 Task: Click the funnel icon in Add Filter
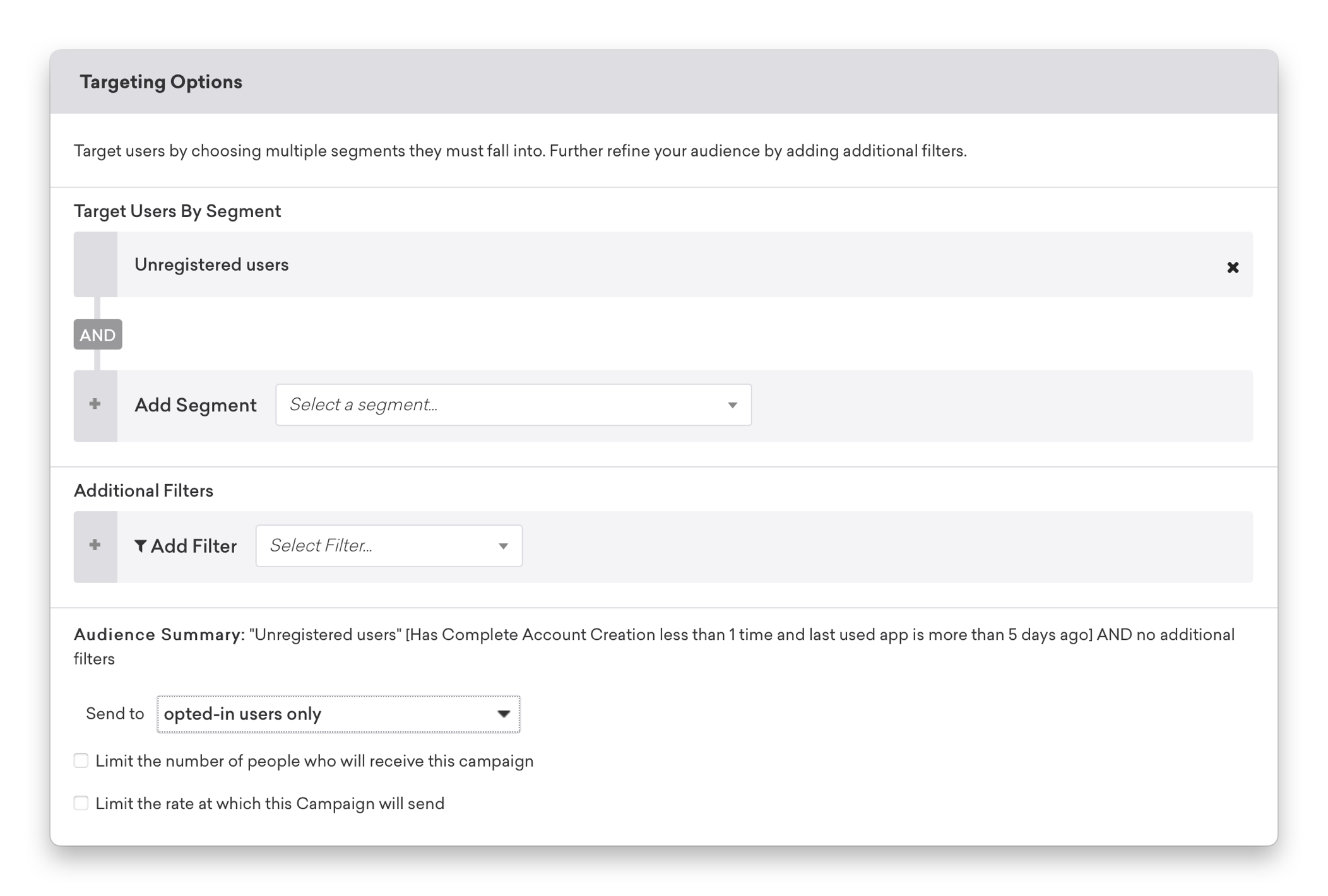pyautogui.click(x=141, y=546)
